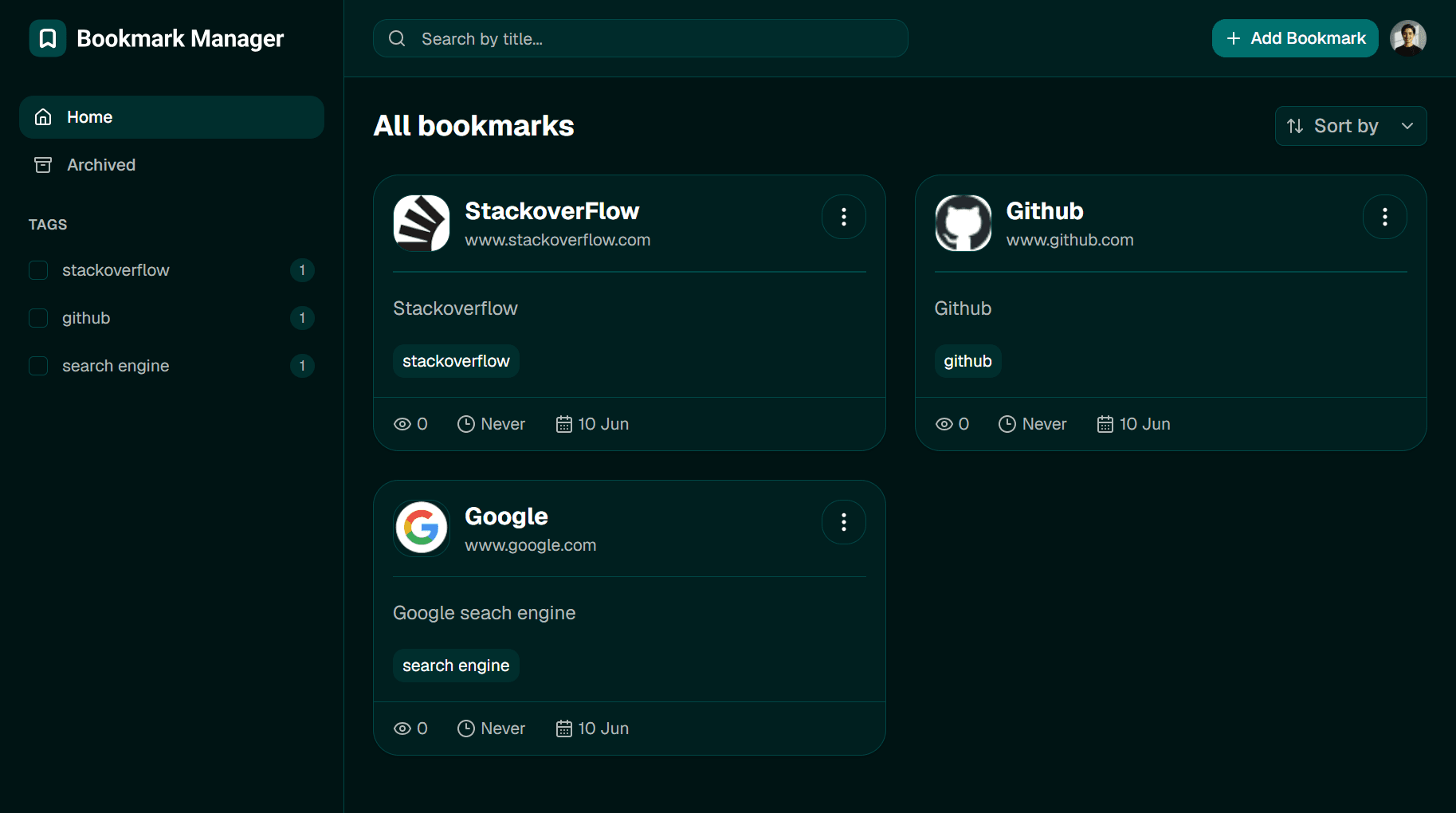Click the search engine tag chip
The image size is (1456, 813).
(x=456, y=666)
